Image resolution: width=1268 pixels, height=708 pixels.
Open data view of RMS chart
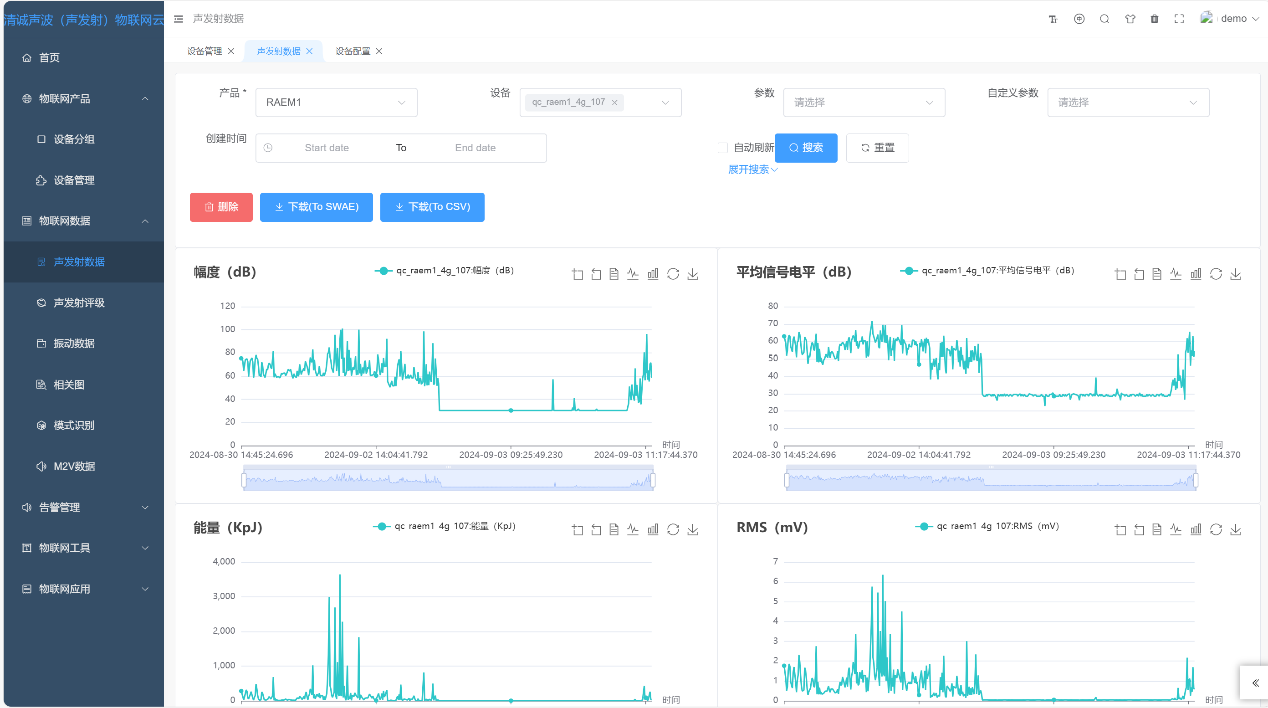pos(1157,529)
